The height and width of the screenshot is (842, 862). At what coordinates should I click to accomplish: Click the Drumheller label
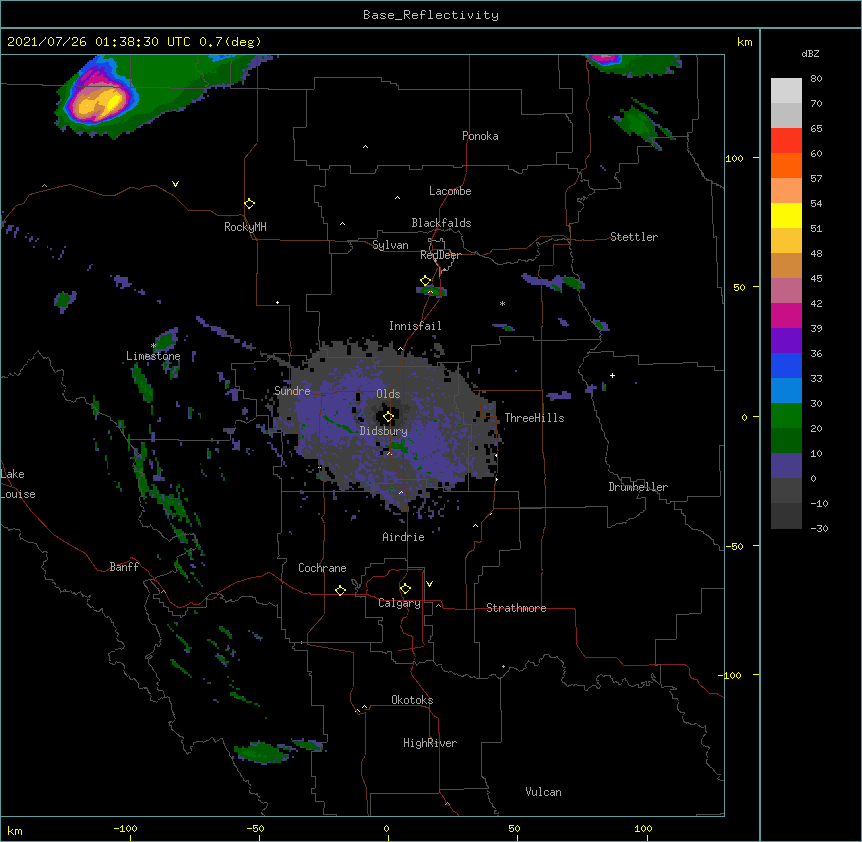click(638, 487)
